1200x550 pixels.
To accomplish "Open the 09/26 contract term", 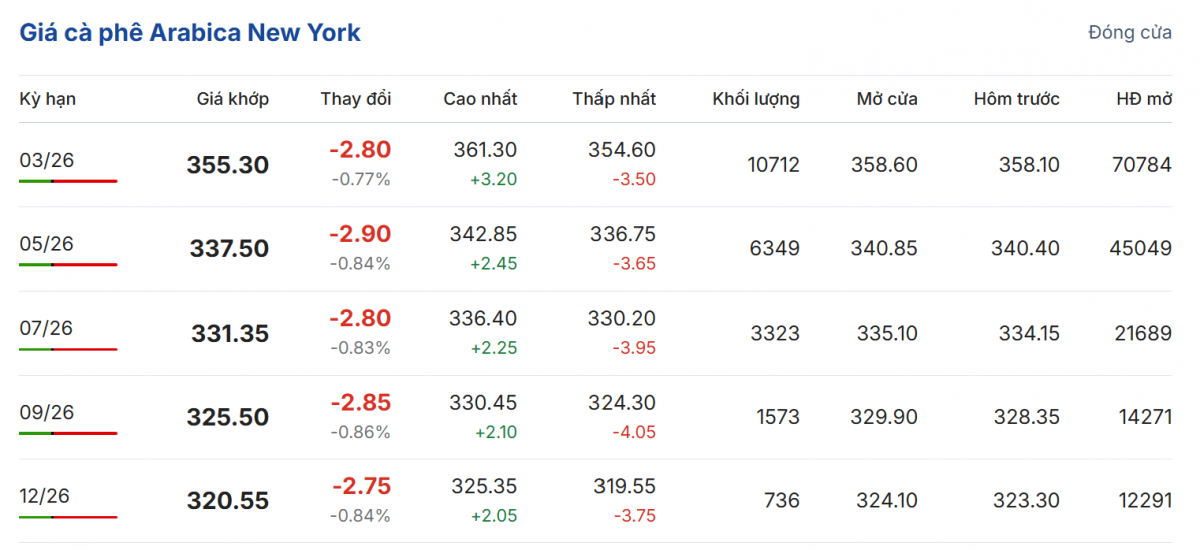I will point(46,412).
